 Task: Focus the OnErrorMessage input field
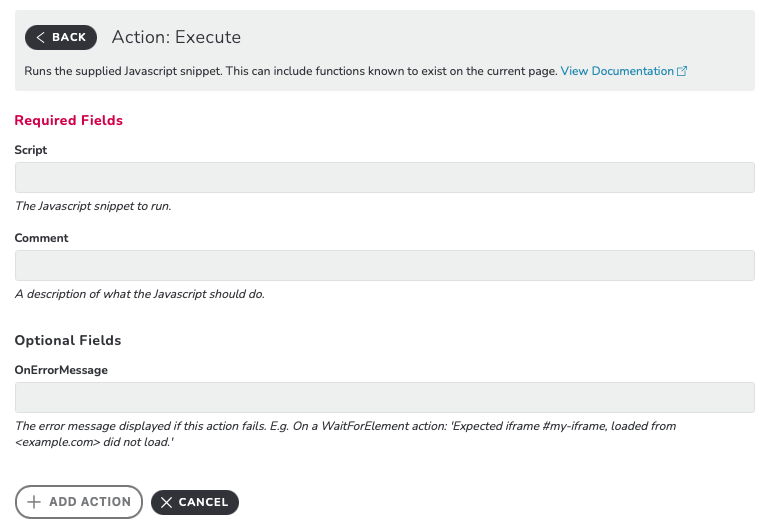pyautogui.click(x=384, y=398)
